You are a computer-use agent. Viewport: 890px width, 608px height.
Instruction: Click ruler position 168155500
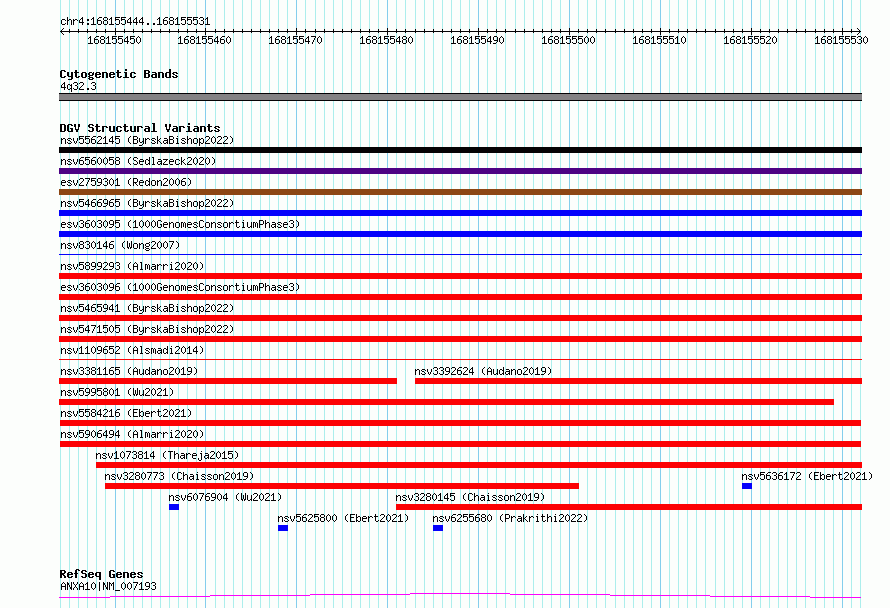pyautogui.click(x=568, y=40)
